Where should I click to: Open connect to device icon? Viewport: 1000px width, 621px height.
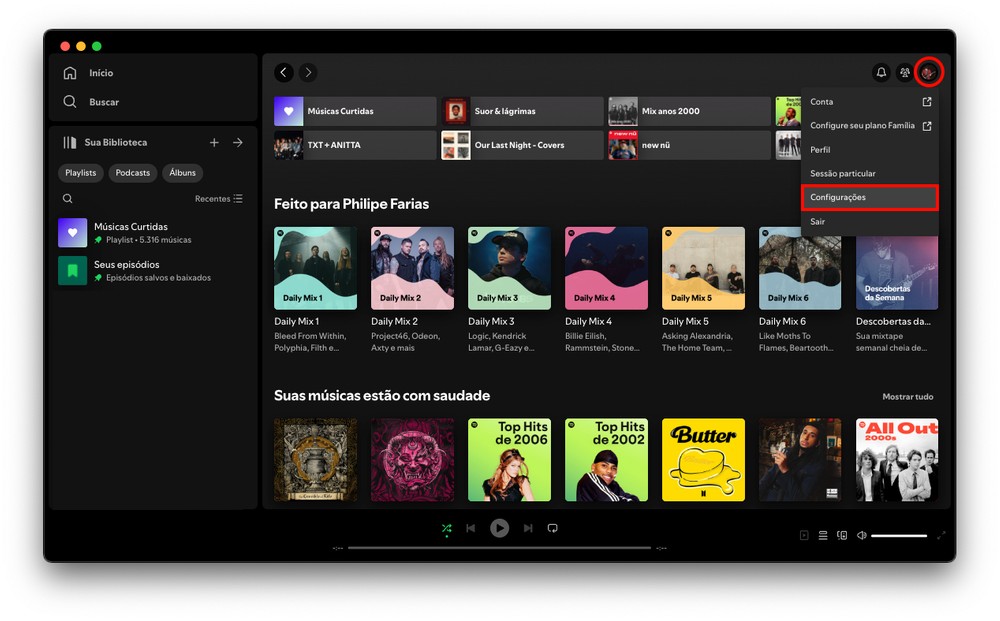pos(842,535)
